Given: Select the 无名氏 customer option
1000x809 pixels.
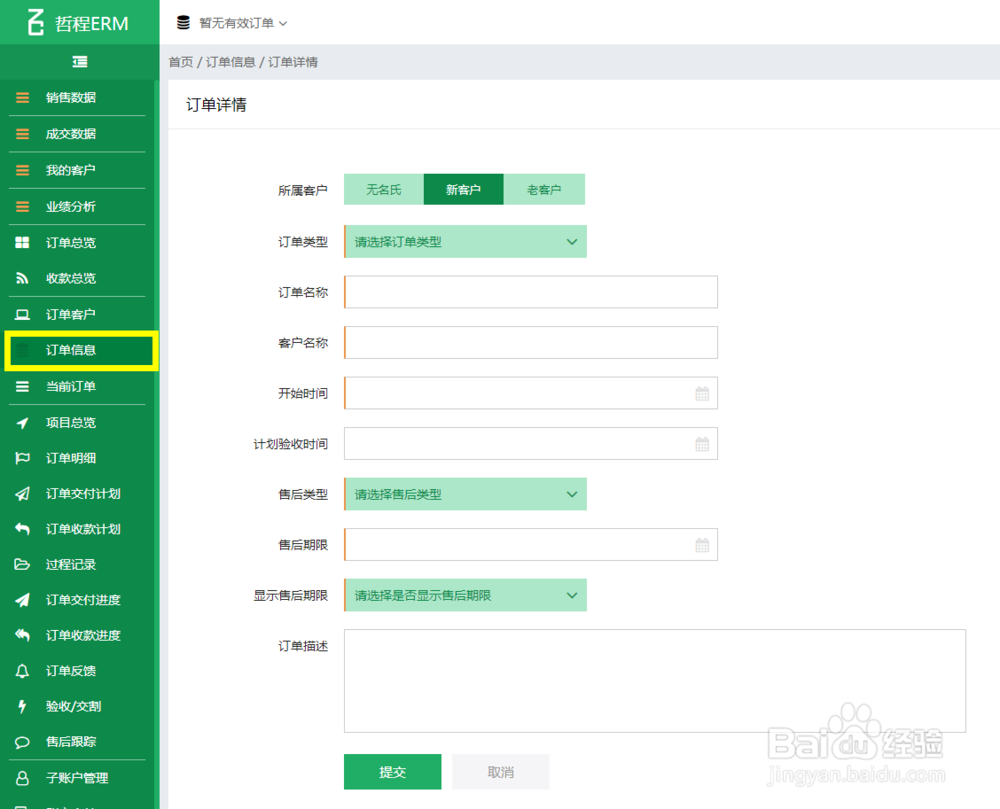Looking at the screenshot, I should click(384, 189).
